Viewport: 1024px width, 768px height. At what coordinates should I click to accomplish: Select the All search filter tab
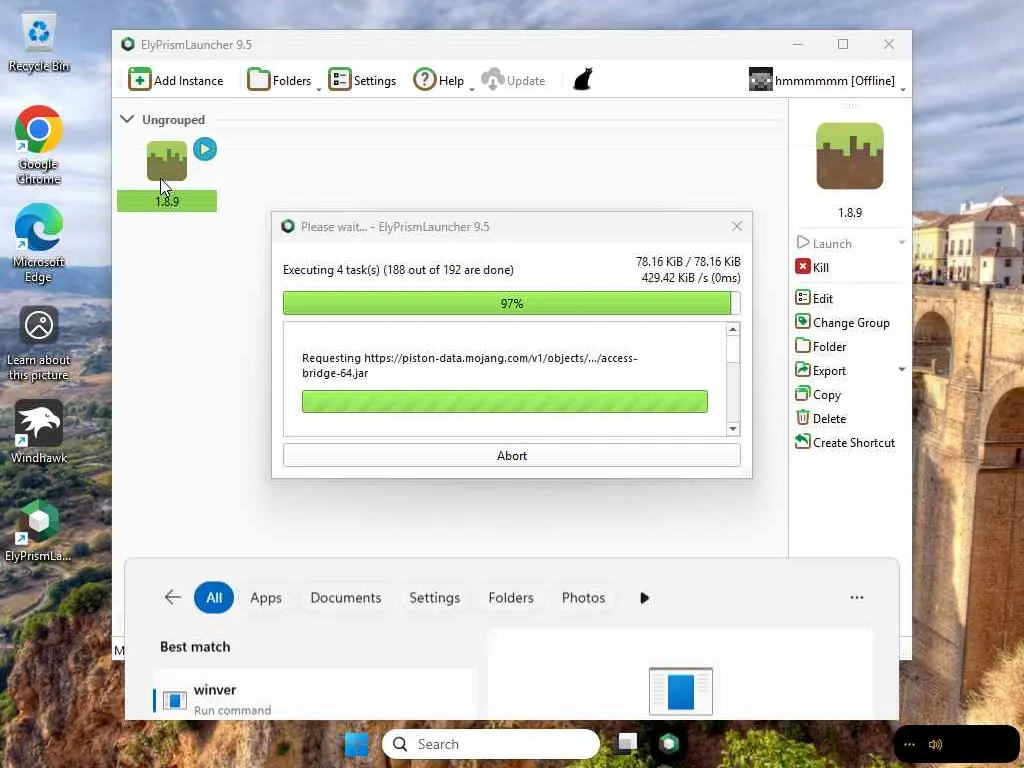pyautogui.click(x=214, y=598)
